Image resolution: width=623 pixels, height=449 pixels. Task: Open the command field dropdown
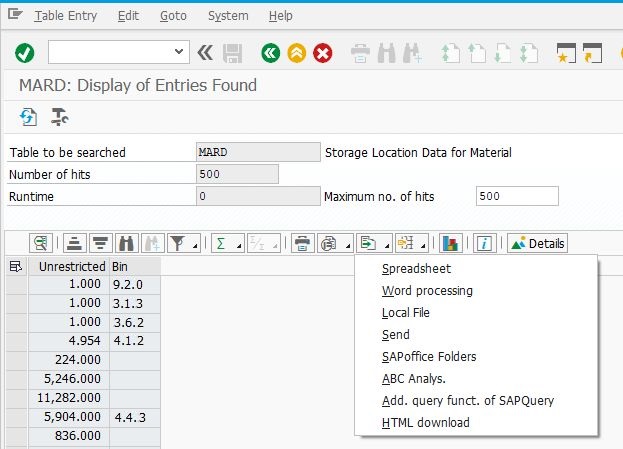[179, 52]
